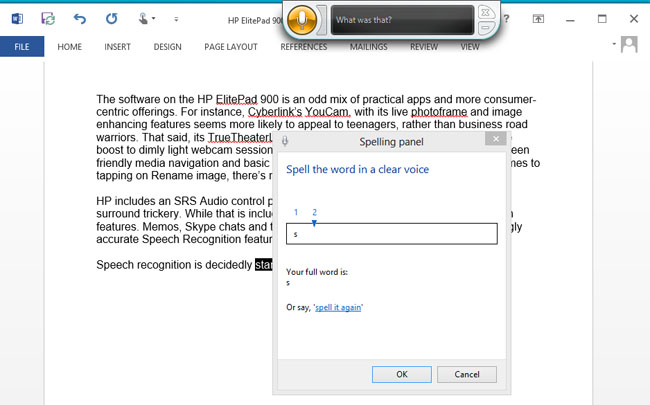Switch to the REVIEW tab
The image size is (650, 405).
(x=424, y=47)
